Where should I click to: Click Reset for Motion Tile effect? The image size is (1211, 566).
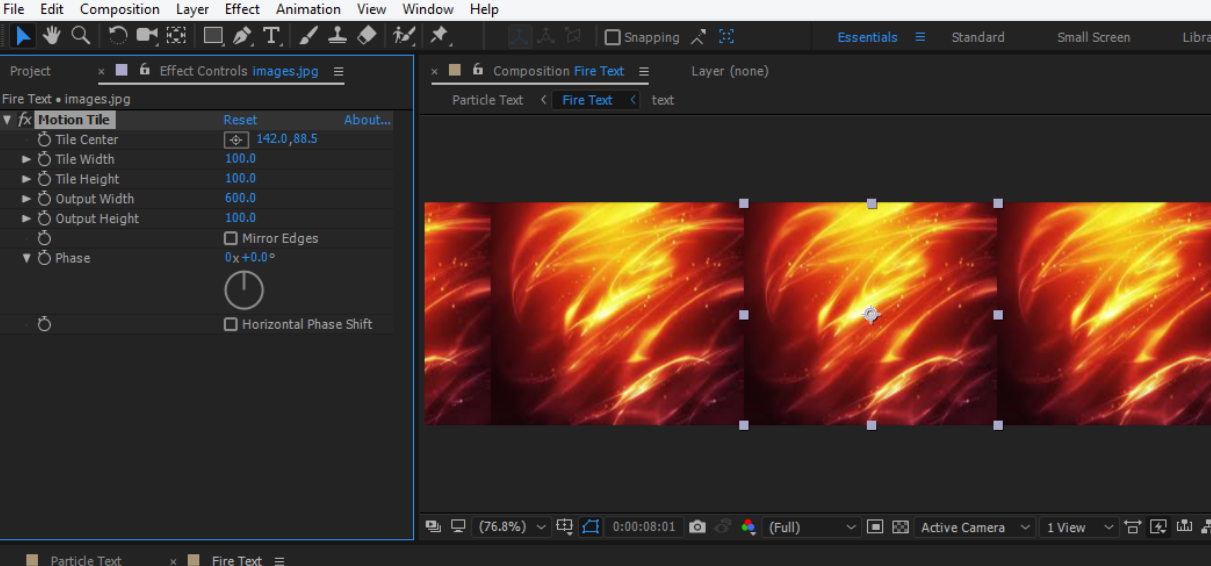click(x=240, y=120)
